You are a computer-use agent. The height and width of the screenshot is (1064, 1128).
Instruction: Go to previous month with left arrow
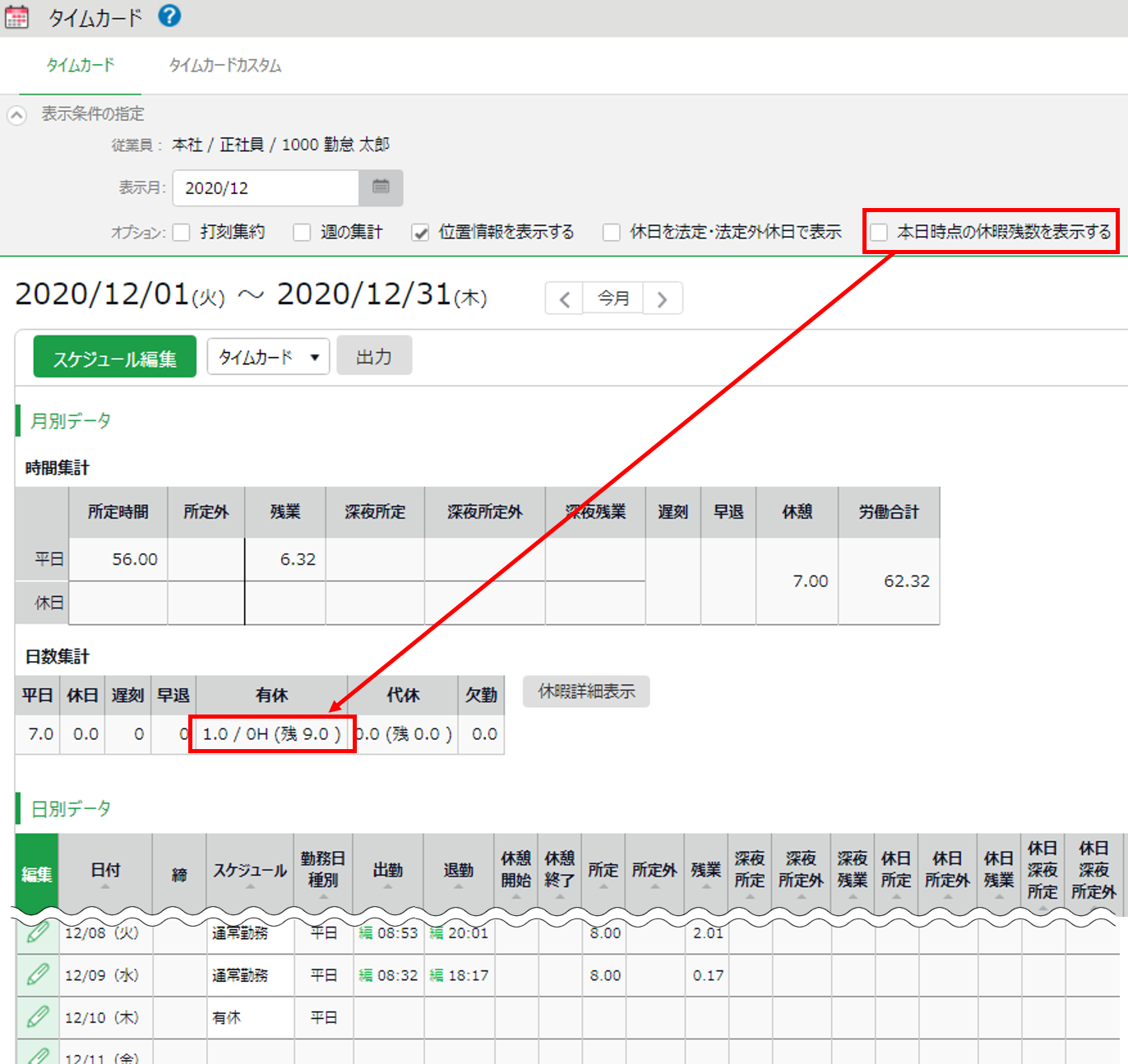565,298
